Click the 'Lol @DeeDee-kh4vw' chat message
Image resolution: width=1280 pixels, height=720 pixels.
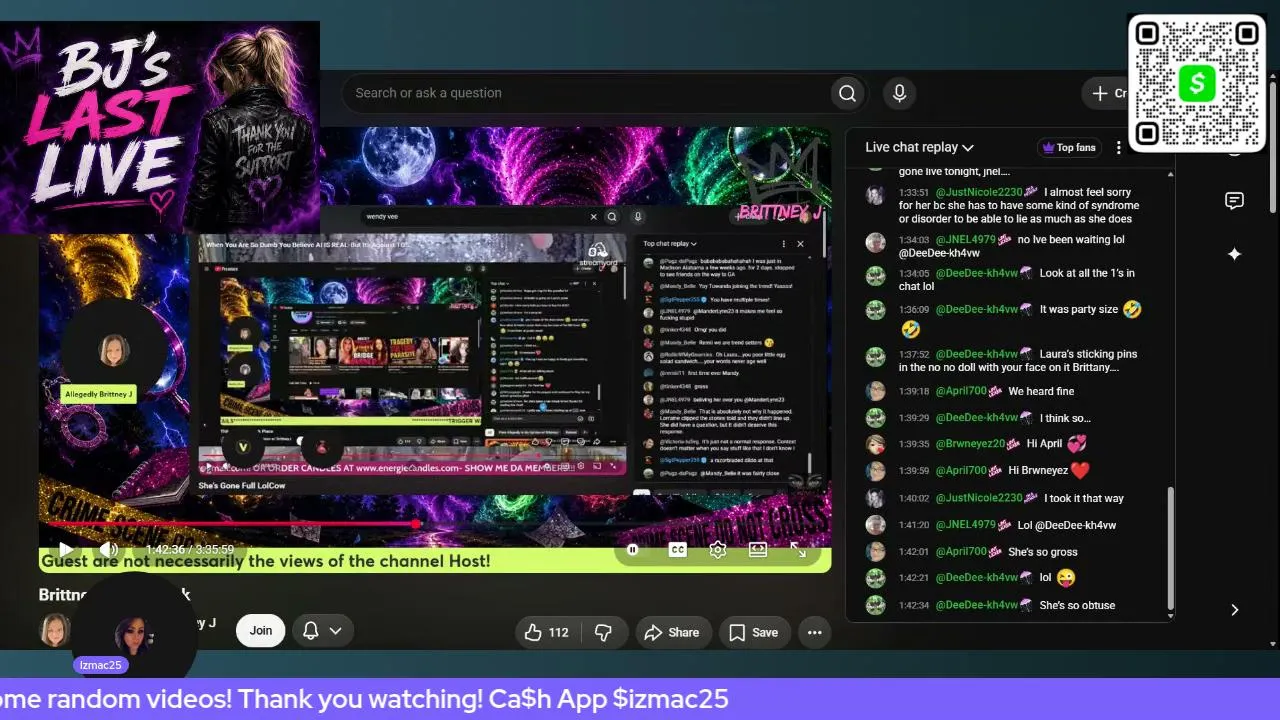1067,525
